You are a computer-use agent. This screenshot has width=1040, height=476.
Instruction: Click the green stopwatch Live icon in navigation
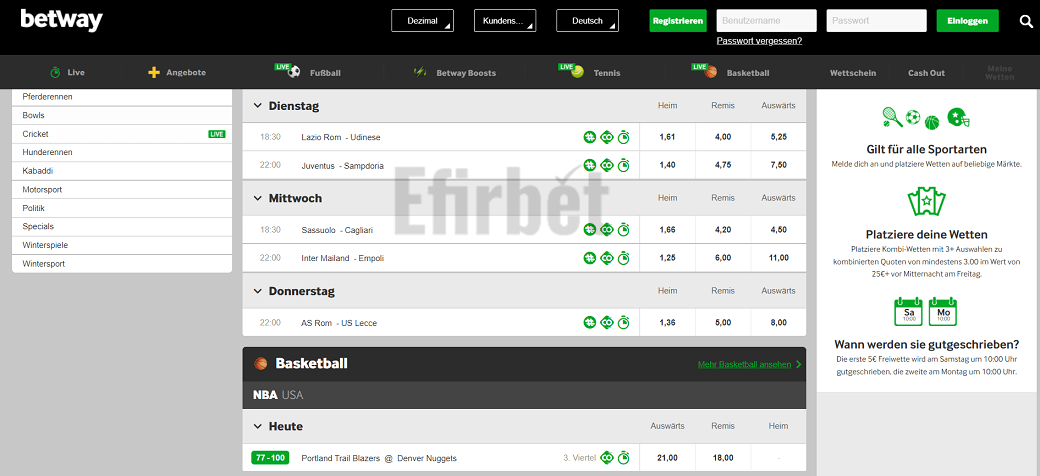[56, 72]
